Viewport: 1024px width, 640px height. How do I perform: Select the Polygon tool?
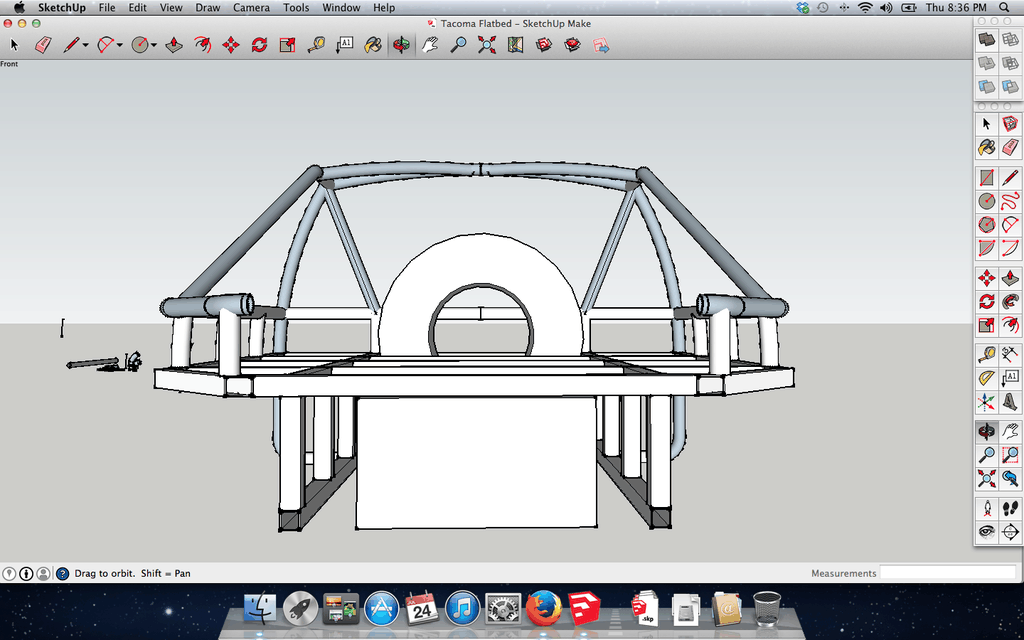987,225
